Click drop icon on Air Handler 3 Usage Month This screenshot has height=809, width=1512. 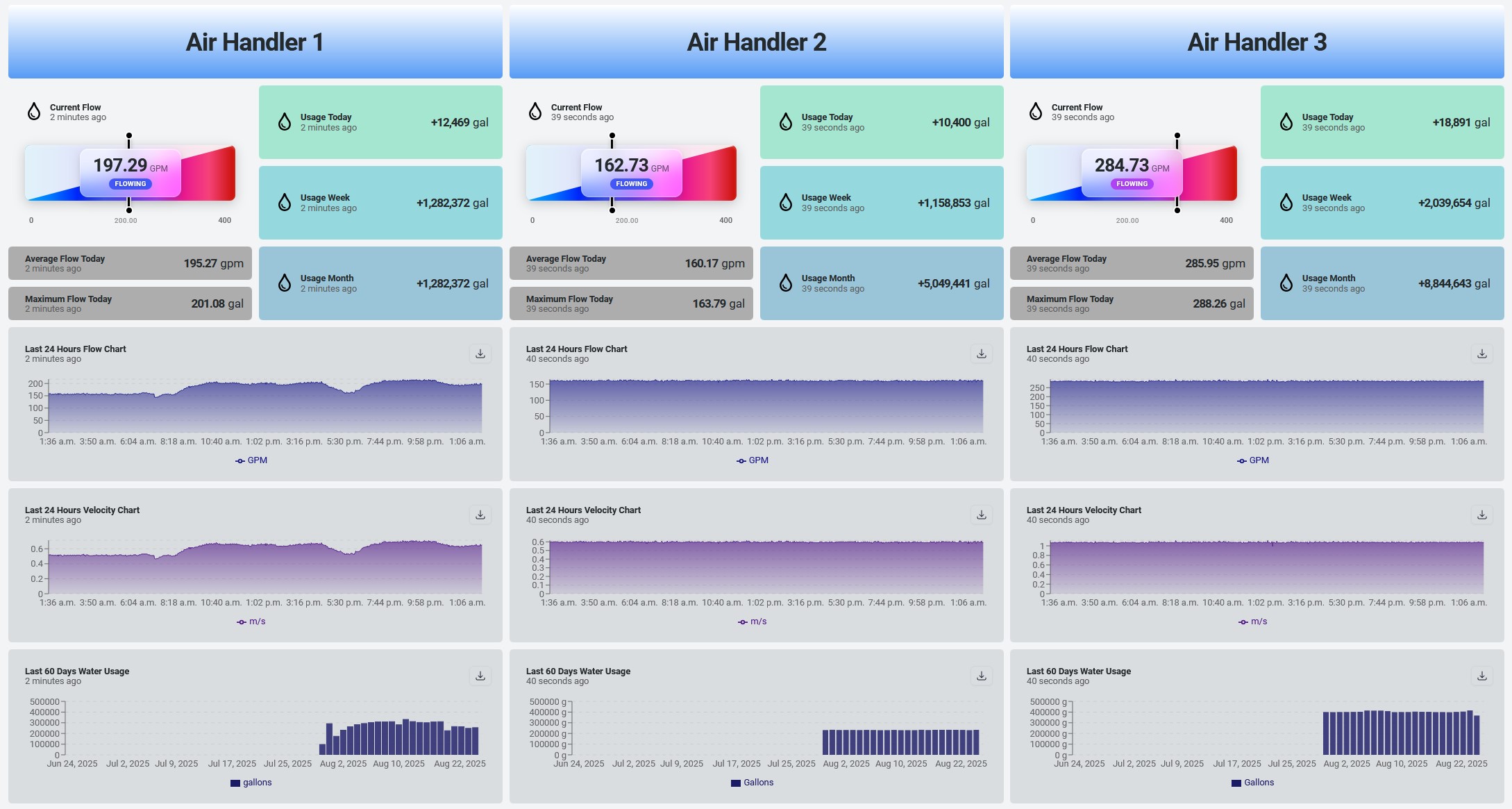click(1286, 283)
